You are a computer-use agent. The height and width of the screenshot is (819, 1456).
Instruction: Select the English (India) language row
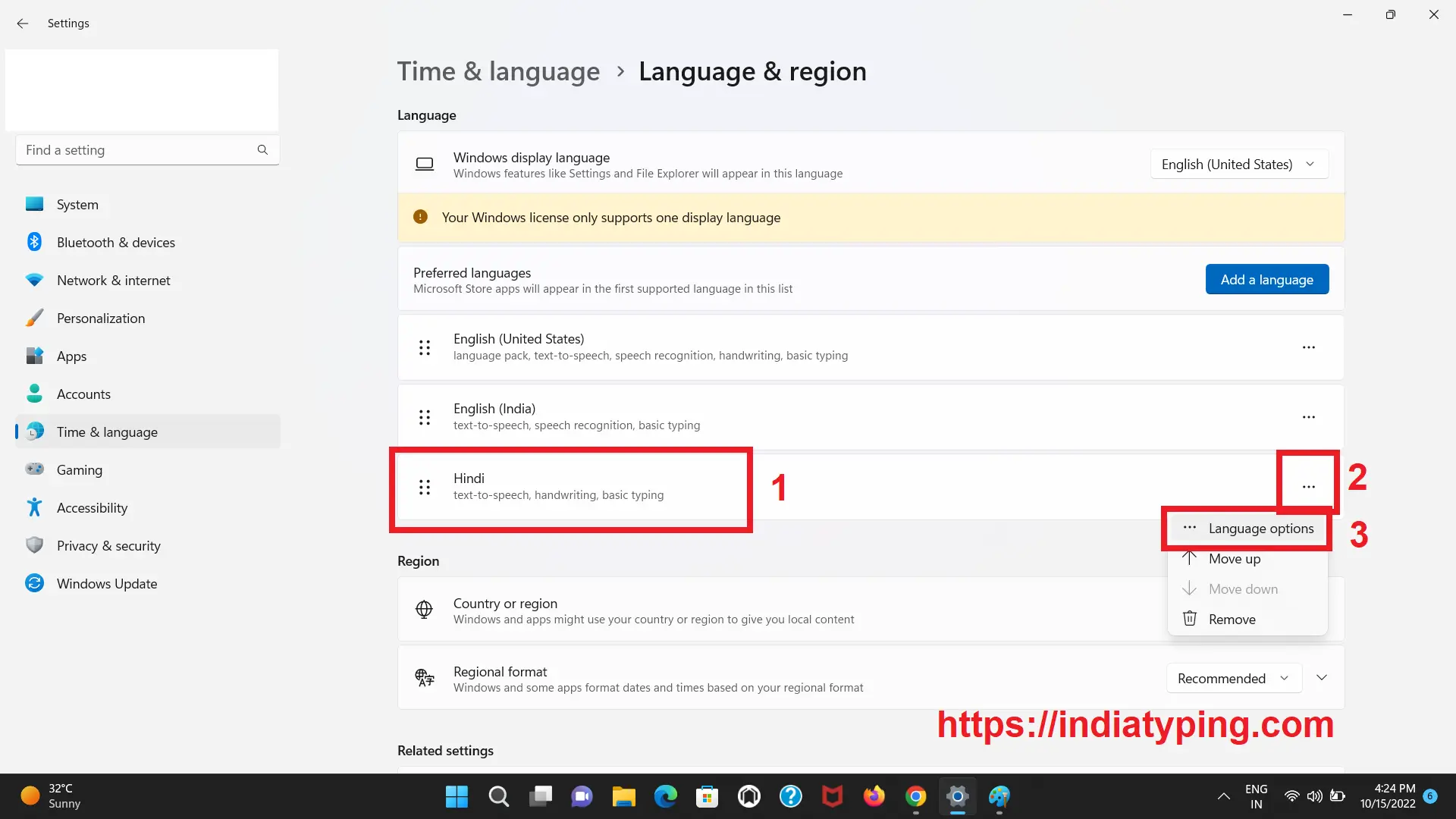871,417
